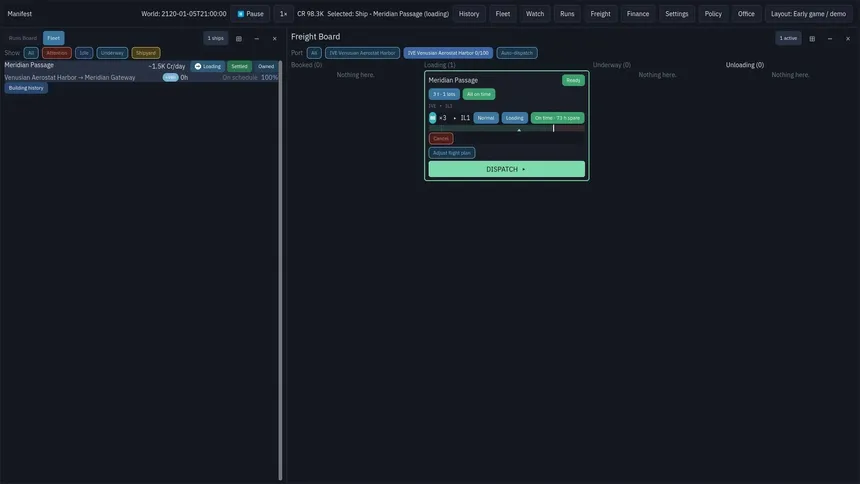Toggle the All filter under Show

click(x=31, y=53)
